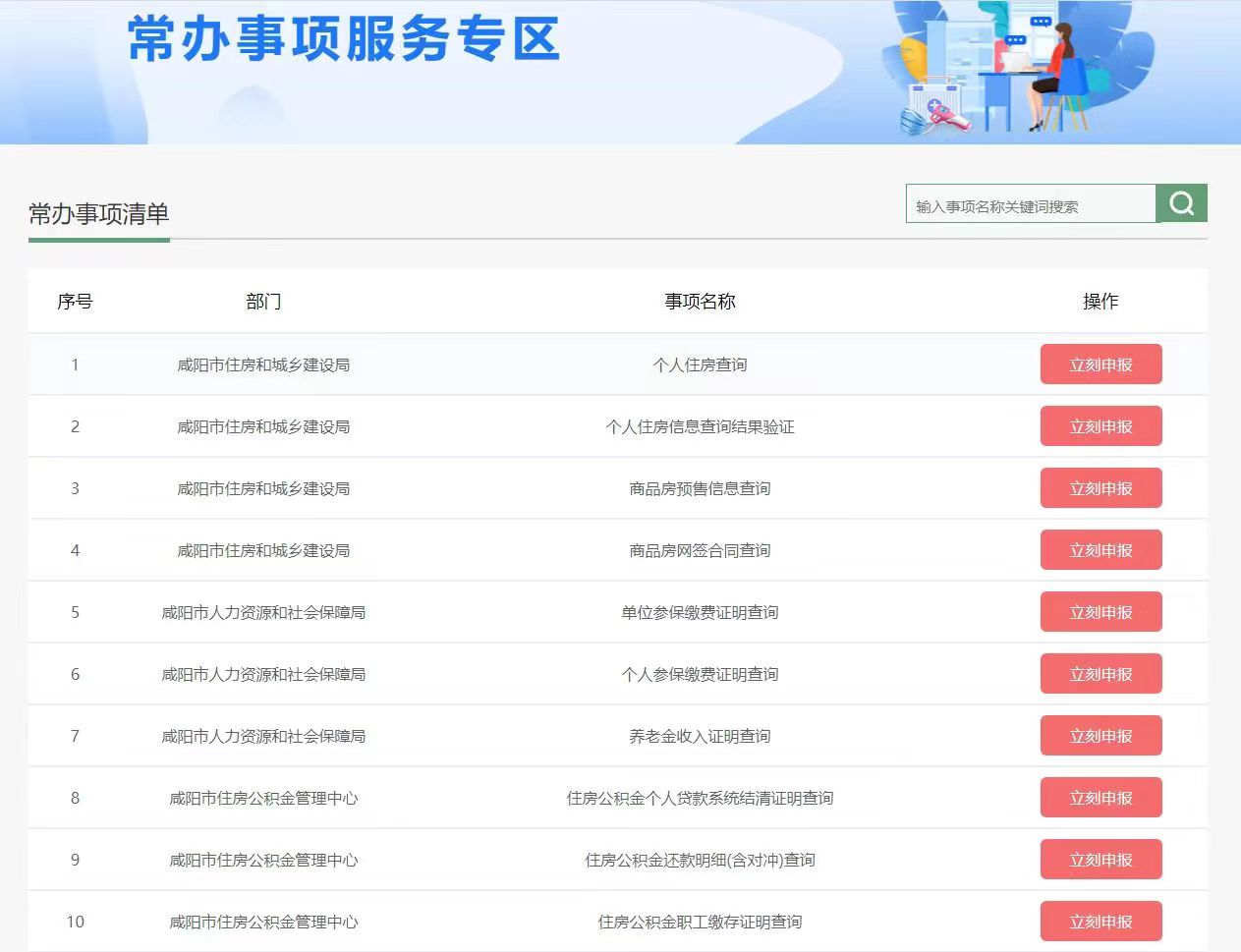1241x952 pixels.
Task: Open the 个人住房查询 item name
Action: (x=700, y=364)
